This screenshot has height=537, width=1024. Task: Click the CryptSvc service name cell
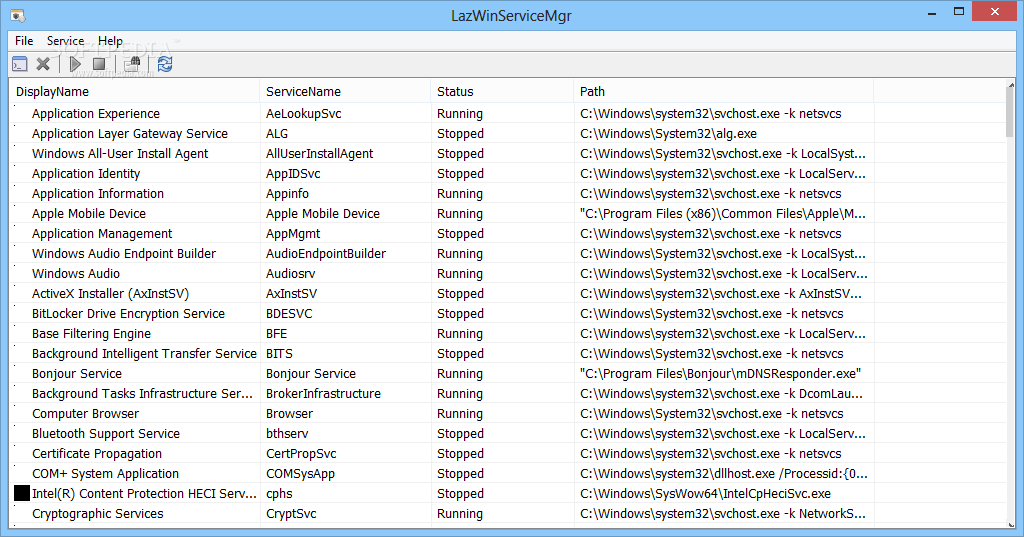pos(291,513)
